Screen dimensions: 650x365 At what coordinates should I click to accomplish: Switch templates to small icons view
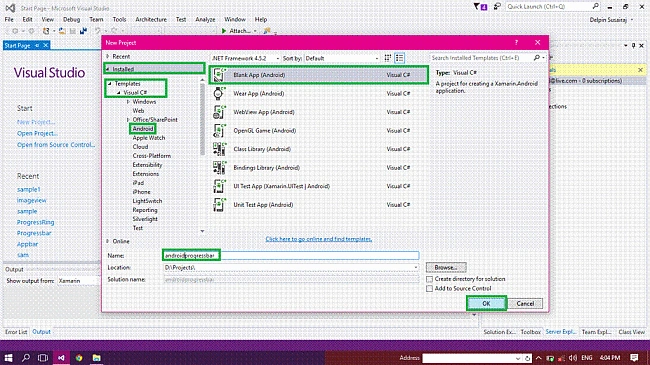pyautogui.click(x=388, y=58)
